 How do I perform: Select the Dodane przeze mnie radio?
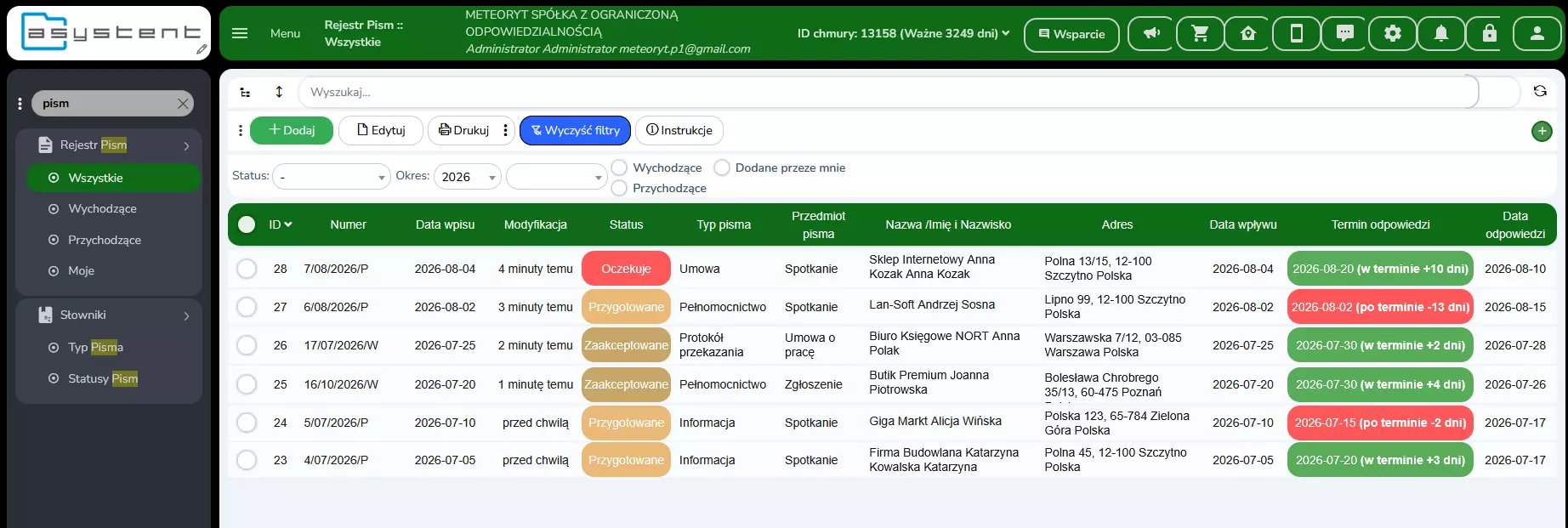(x=722, y=167)
